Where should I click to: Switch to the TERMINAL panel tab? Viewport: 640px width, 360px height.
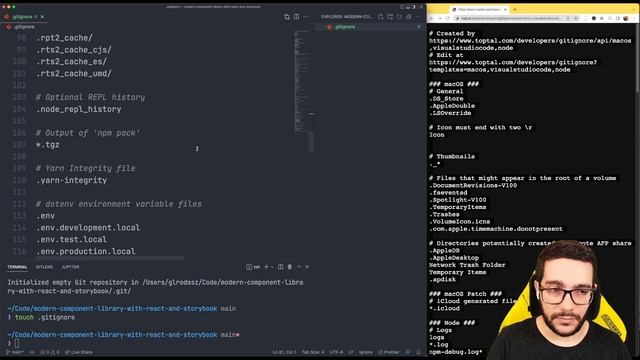tap(17, 267)
